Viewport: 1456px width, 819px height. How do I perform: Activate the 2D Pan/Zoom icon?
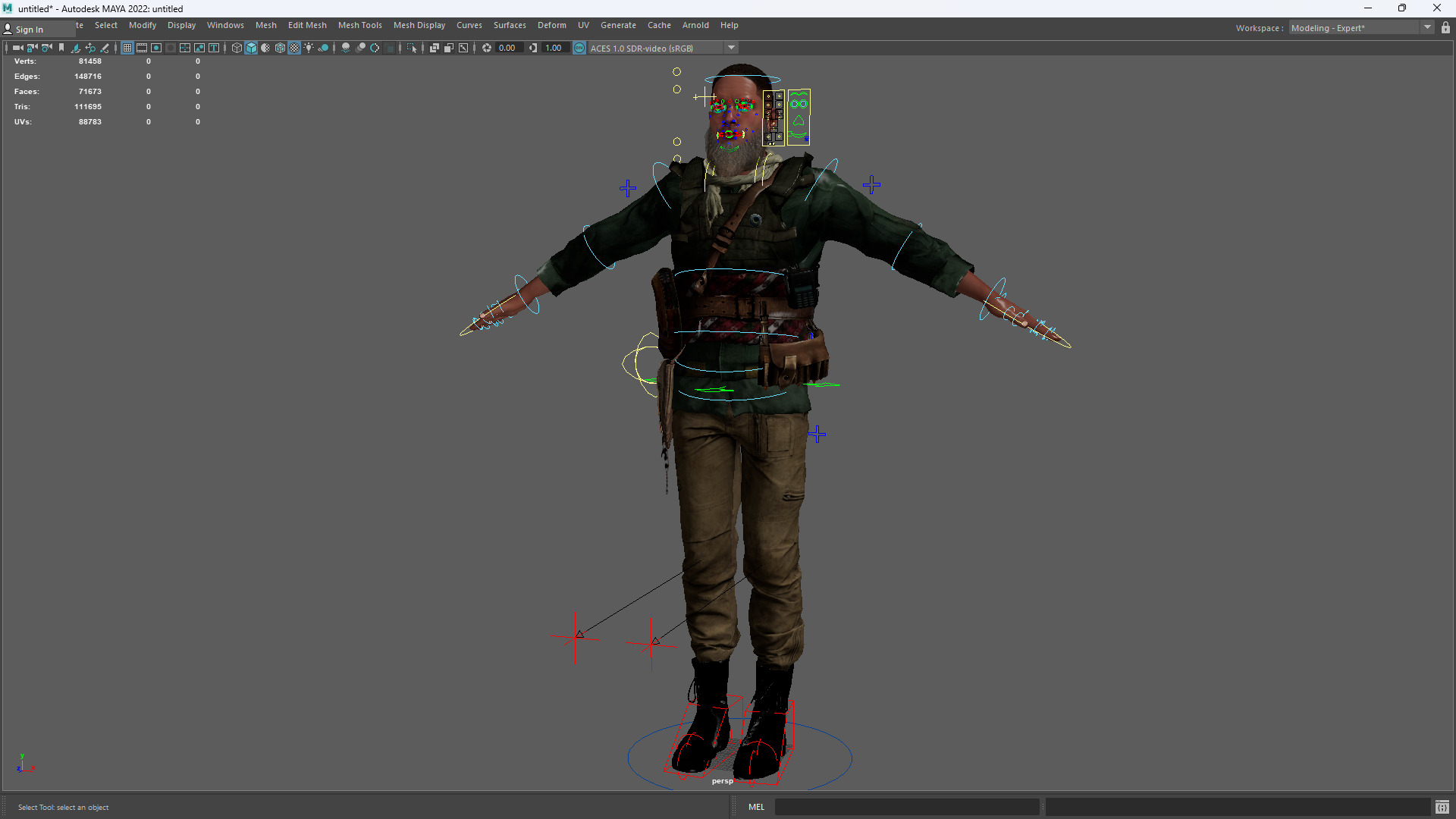90,48
